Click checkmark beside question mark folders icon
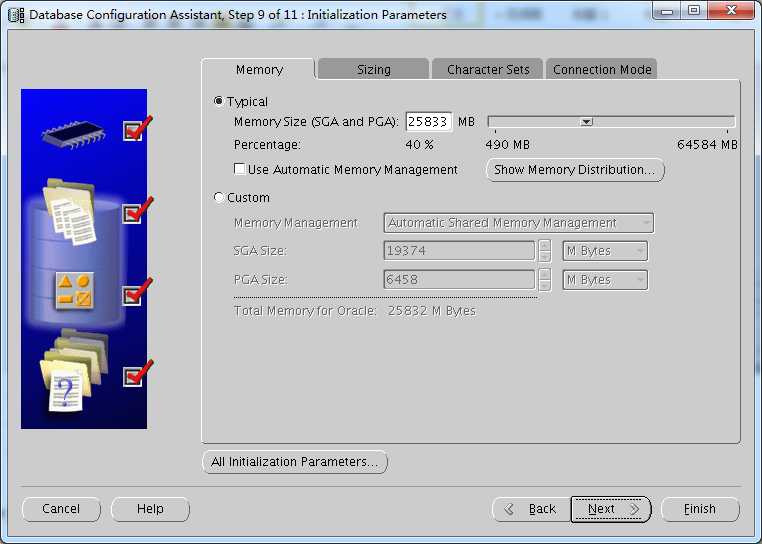This screenshot has width=762, height=544. coord(137,373)
